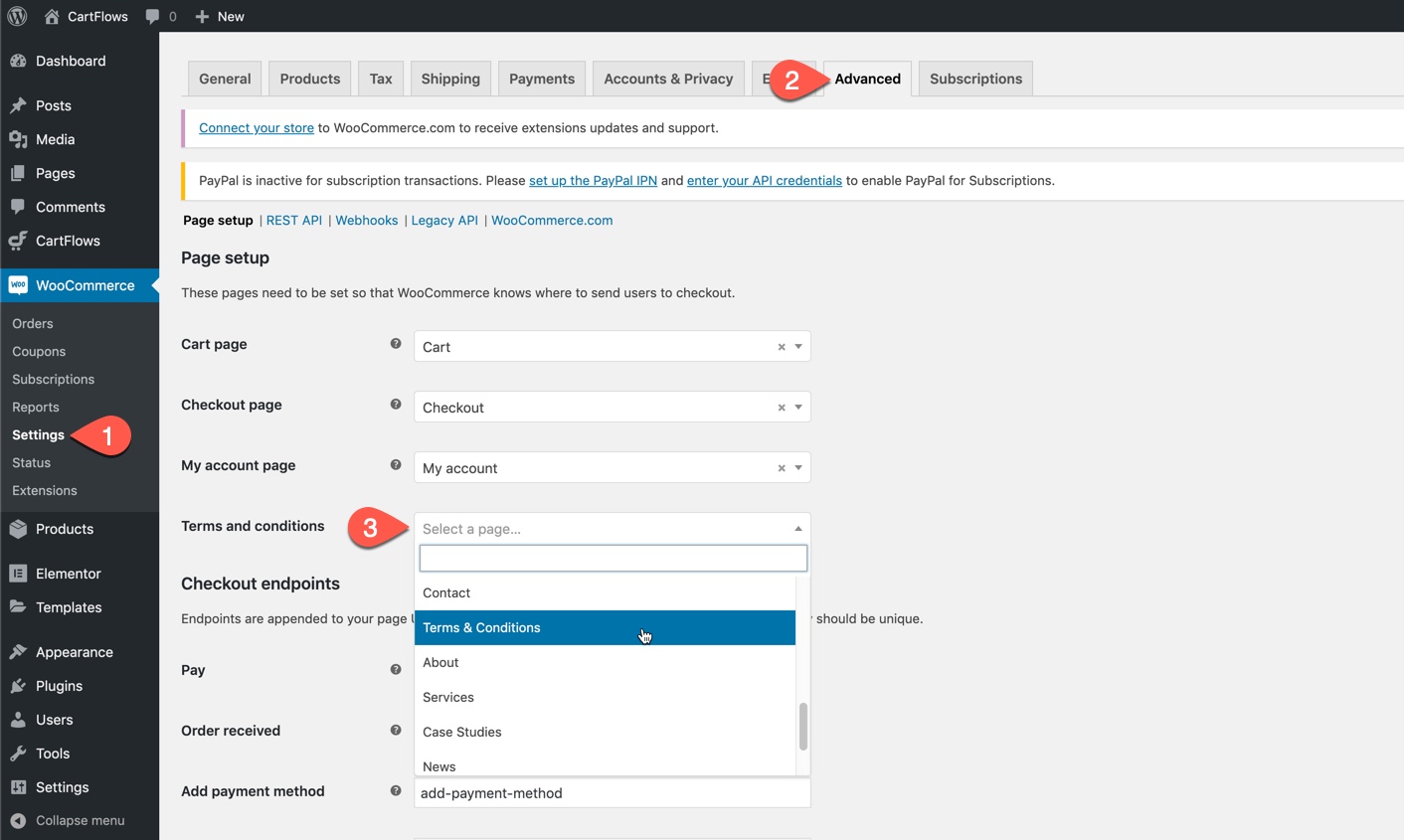
Task: Expand the Checkout page dropdown arrow
Action: pyautogui.click(x=797, y=408)
